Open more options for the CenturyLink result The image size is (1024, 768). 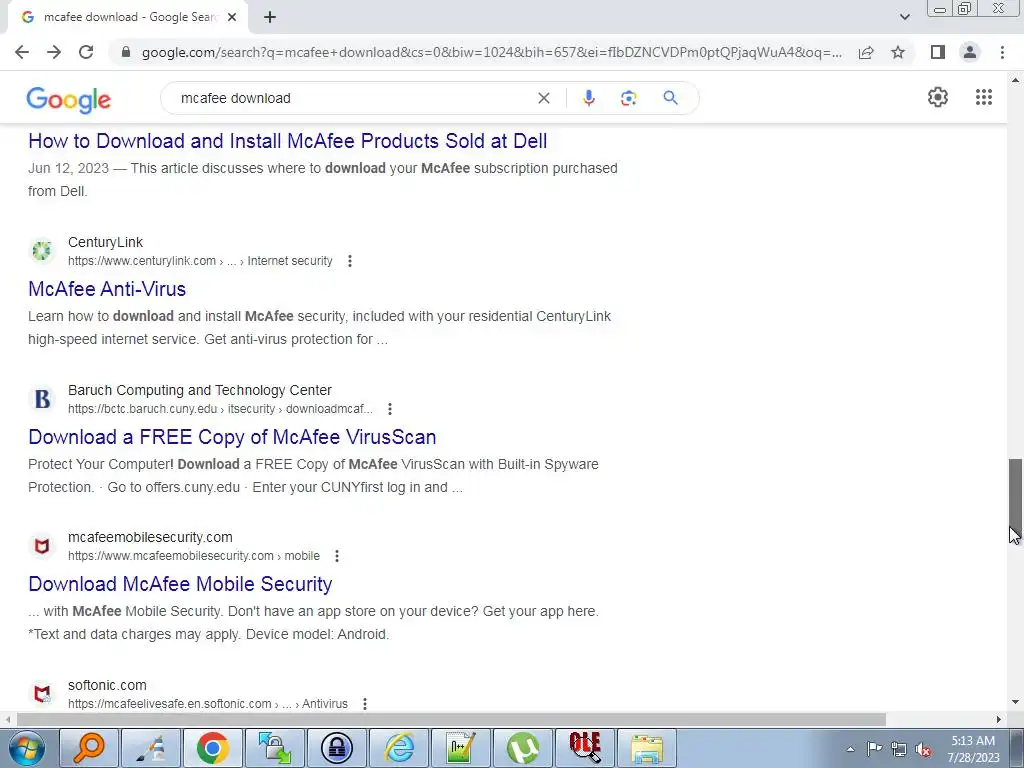click(x=350, y=261)
